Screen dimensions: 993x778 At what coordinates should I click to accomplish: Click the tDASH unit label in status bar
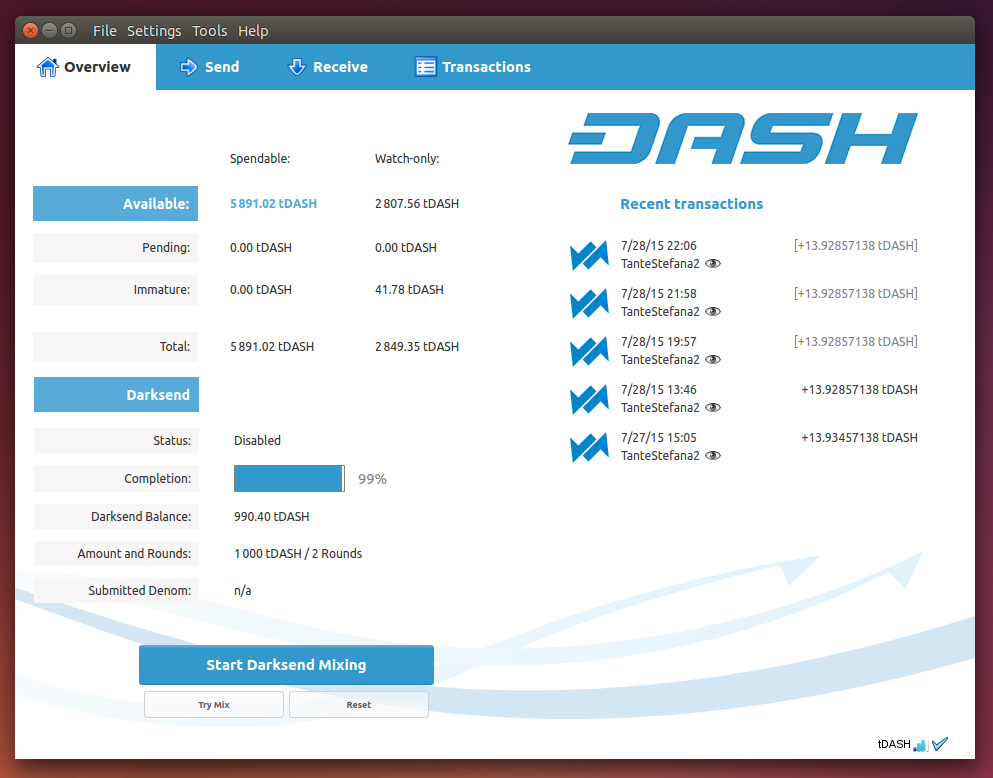tap(894, 744)
